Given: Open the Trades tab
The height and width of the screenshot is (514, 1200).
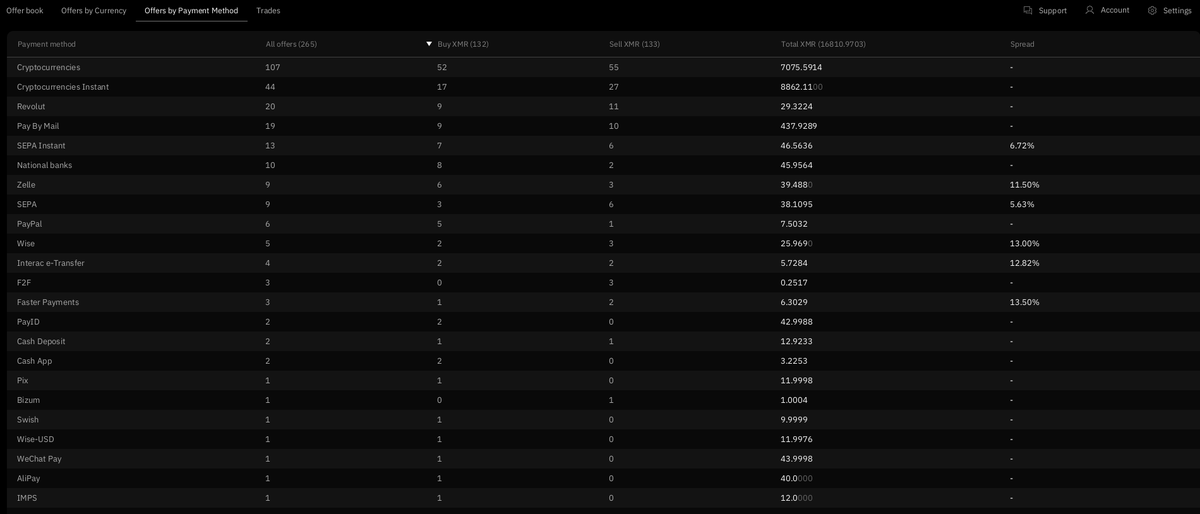Looking at the screenshot, I should click(268, 10).
